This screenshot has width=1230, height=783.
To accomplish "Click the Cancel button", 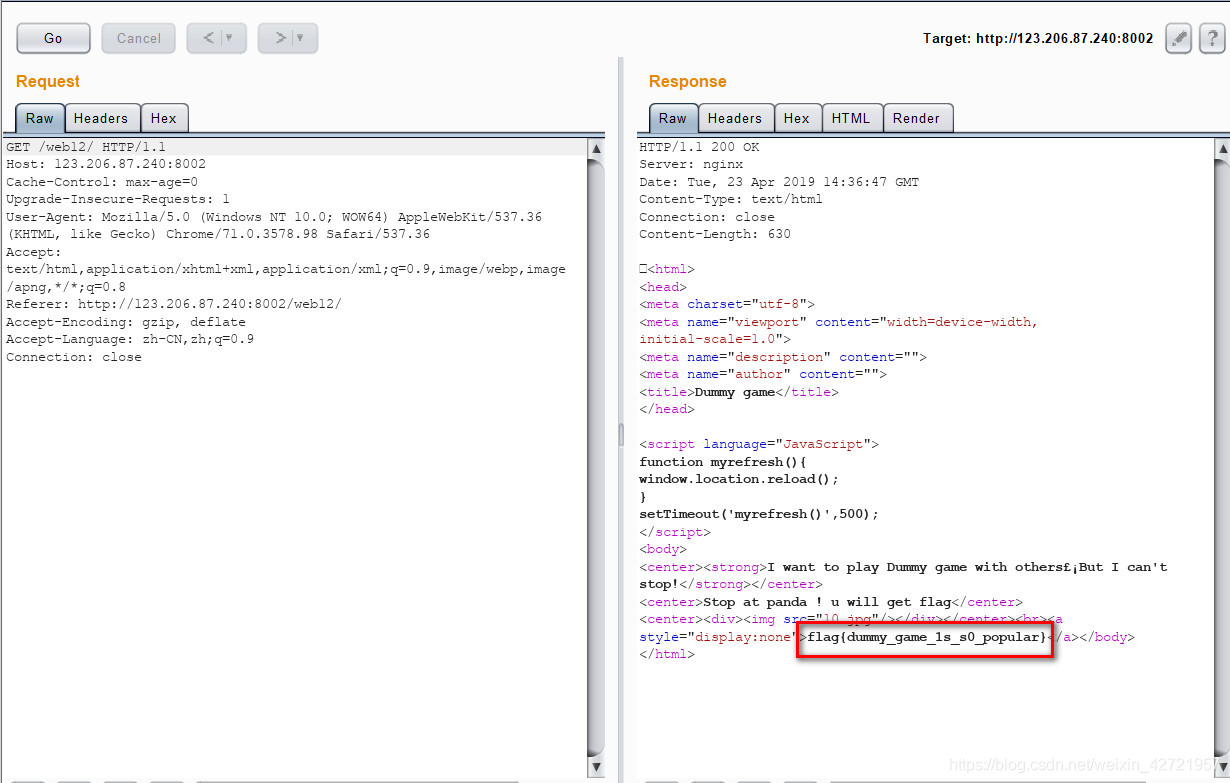I will [x=138, y=38].
